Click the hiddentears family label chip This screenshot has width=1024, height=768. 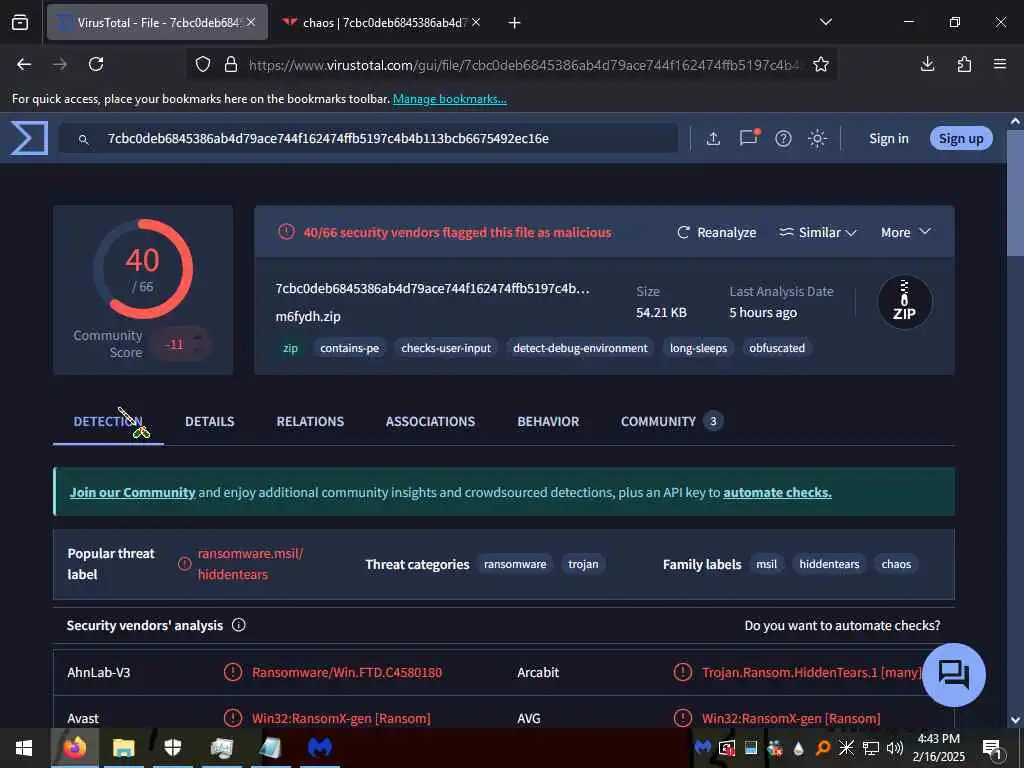pos(829,564)
